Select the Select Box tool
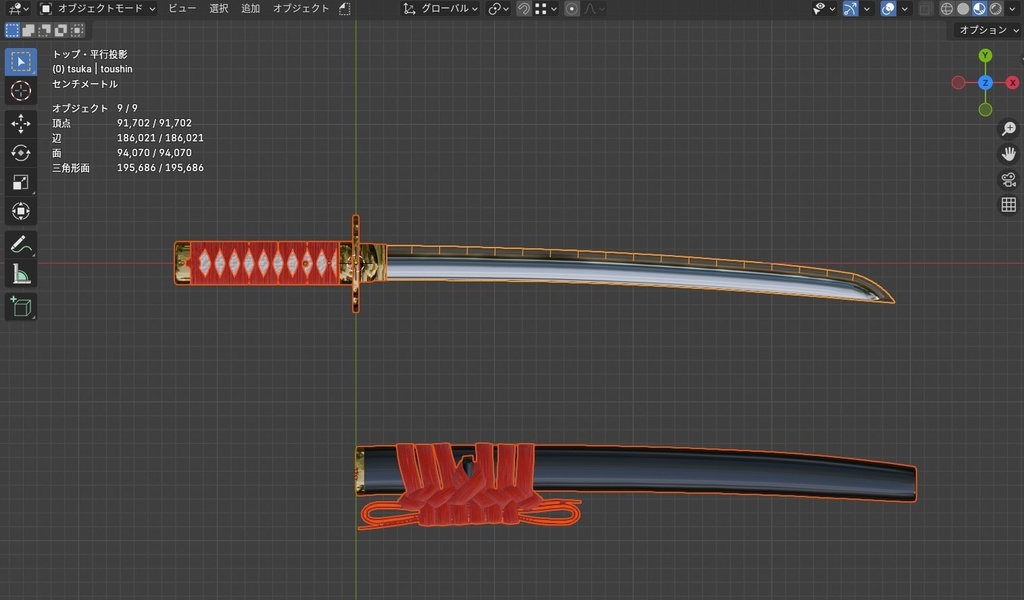 20,61
